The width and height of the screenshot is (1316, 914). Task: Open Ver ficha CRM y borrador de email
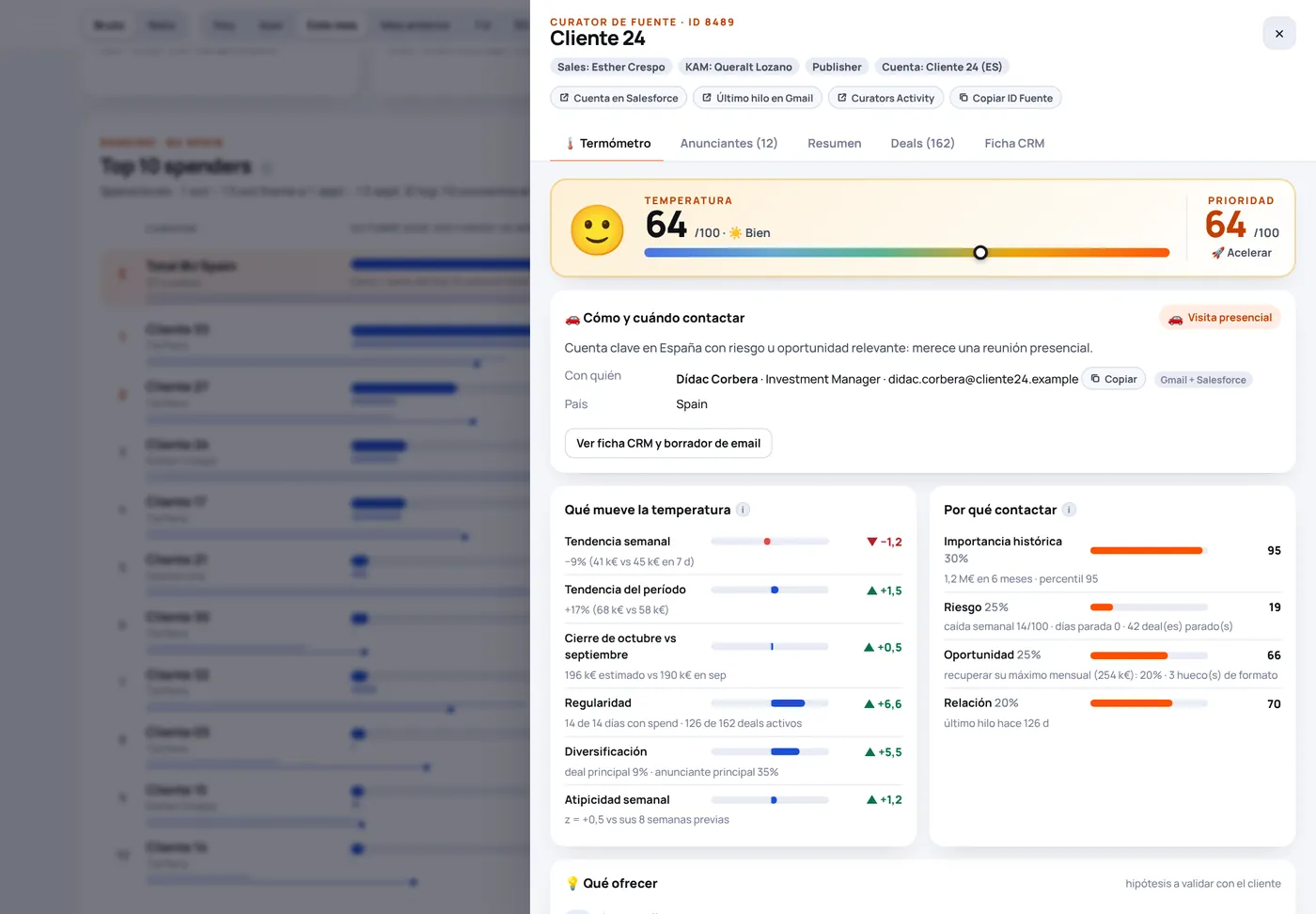click(668, 443)
